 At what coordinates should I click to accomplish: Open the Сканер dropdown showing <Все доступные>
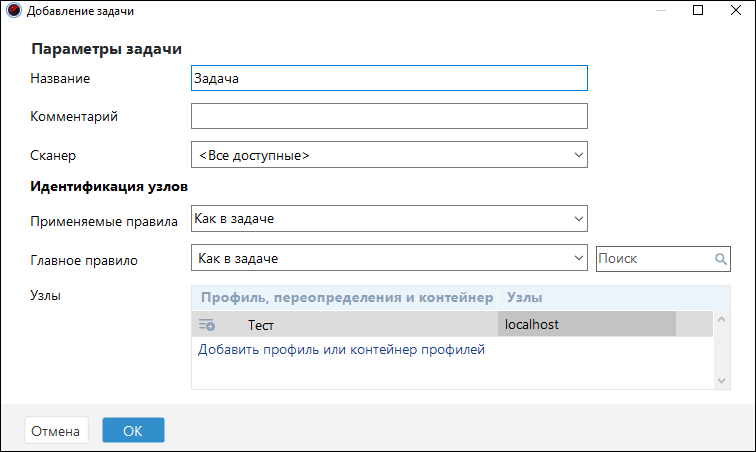[389, 155]
